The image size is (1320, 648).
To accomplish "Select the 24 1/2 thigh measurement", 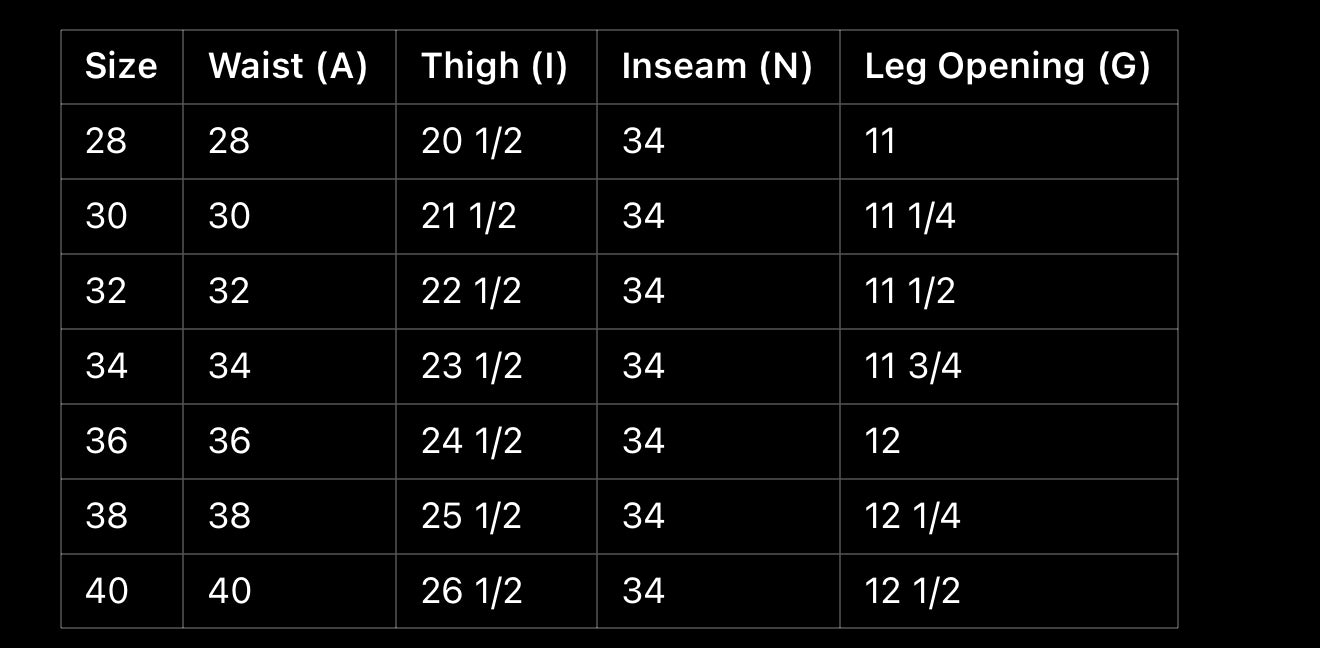I will coord(471,441).
